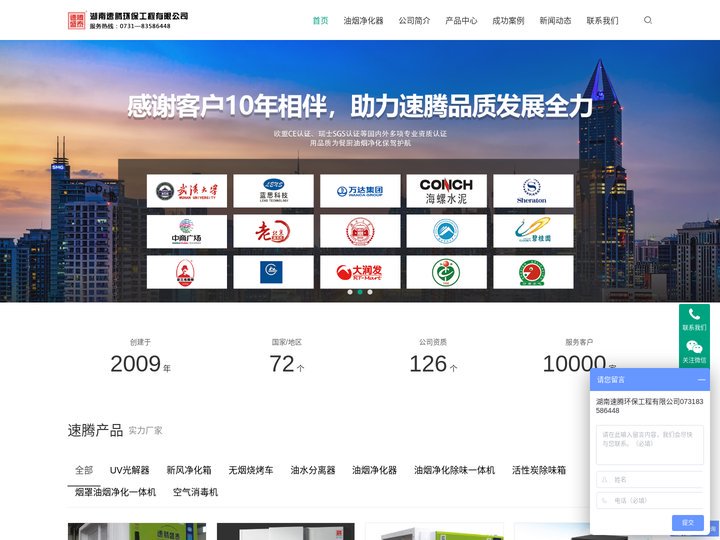This screenshot has width=720, height=540.
Task: Click the 速腾产品 section heading
Action: (95, 430)
